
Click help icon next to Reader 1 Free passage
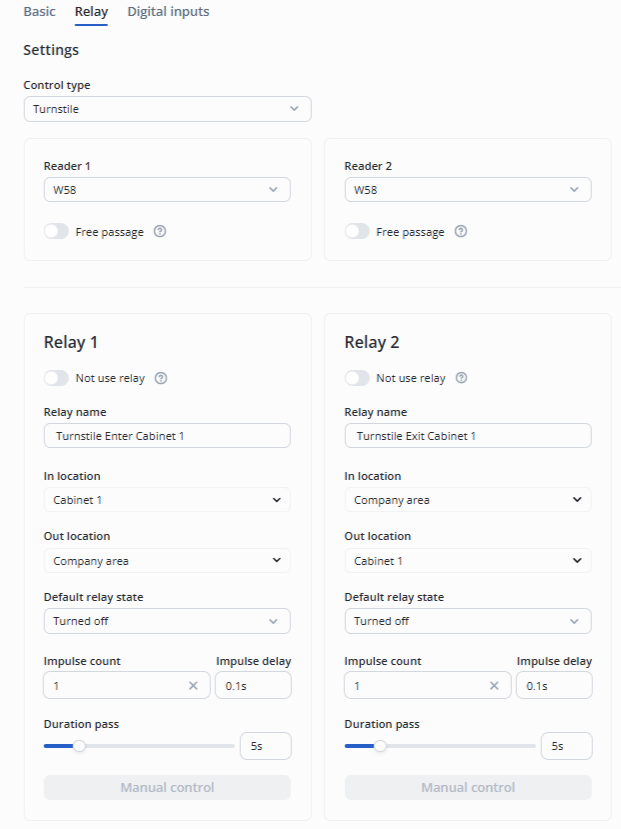coord(160,232)
